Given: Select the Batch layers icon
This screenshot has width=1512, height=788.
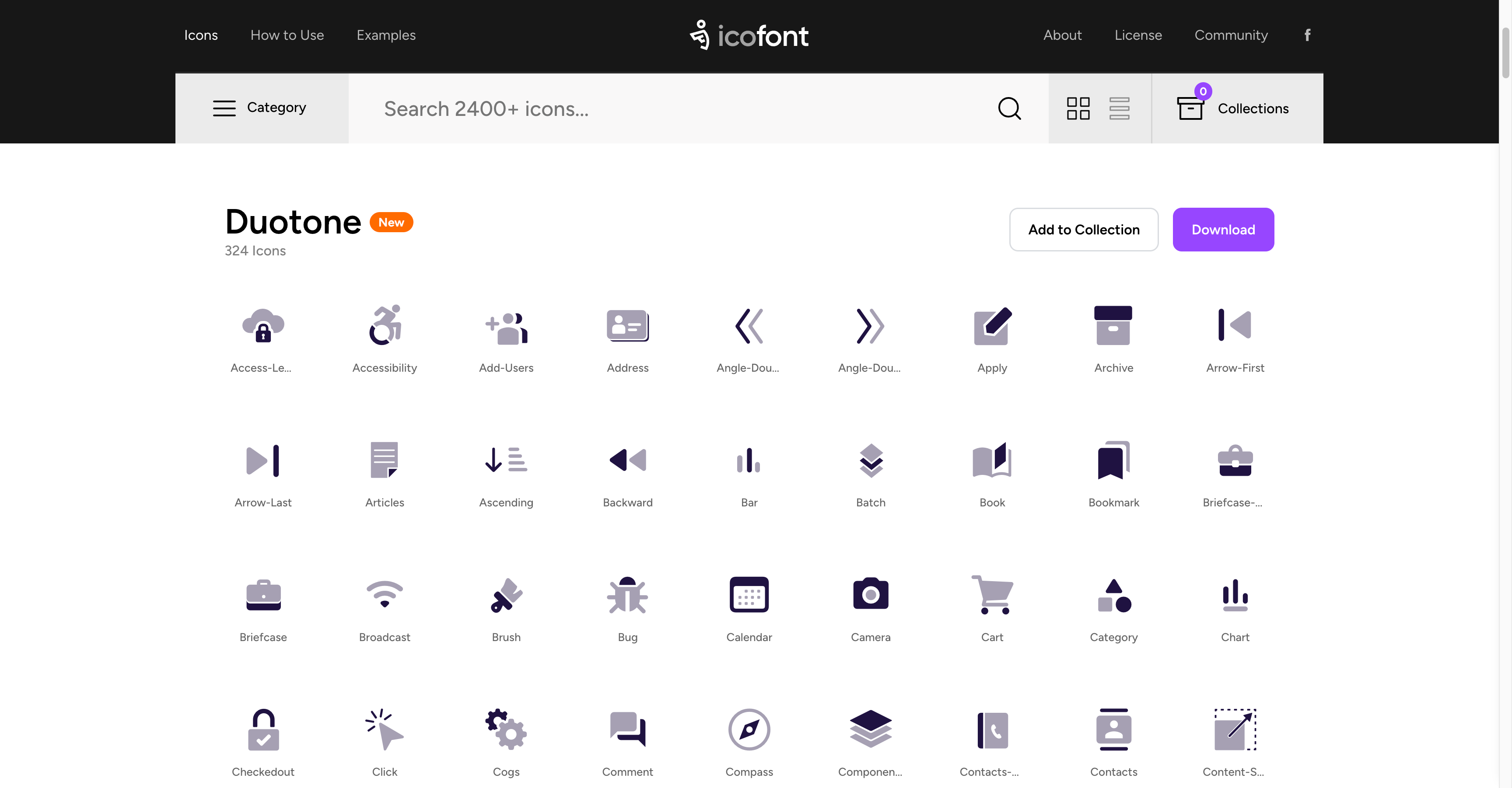Looking at the screenshot, I should [x=871, y=460].
